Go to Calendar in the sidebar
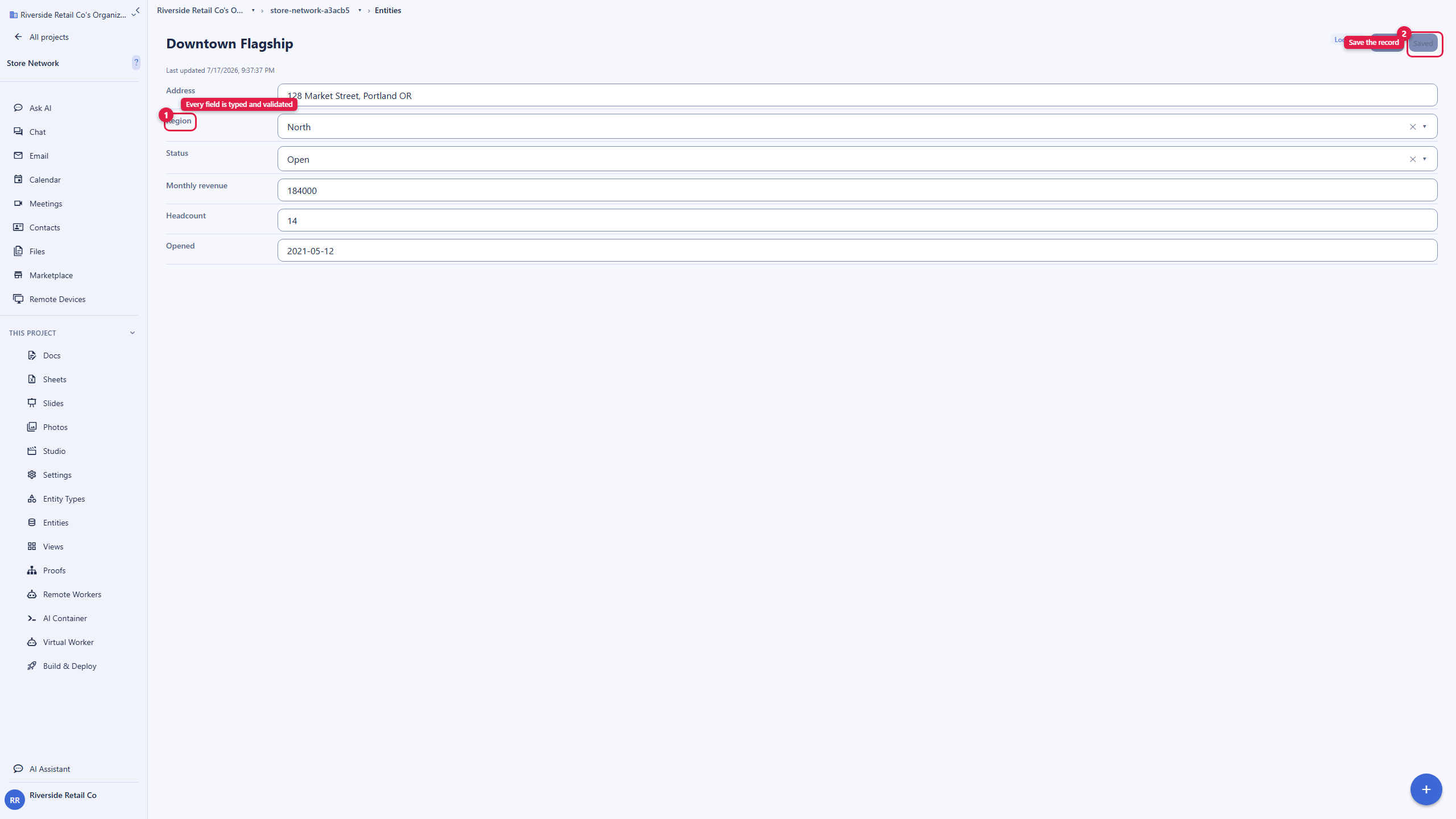The height and width of the screenshot is (819, 1456). click(45, 180)
